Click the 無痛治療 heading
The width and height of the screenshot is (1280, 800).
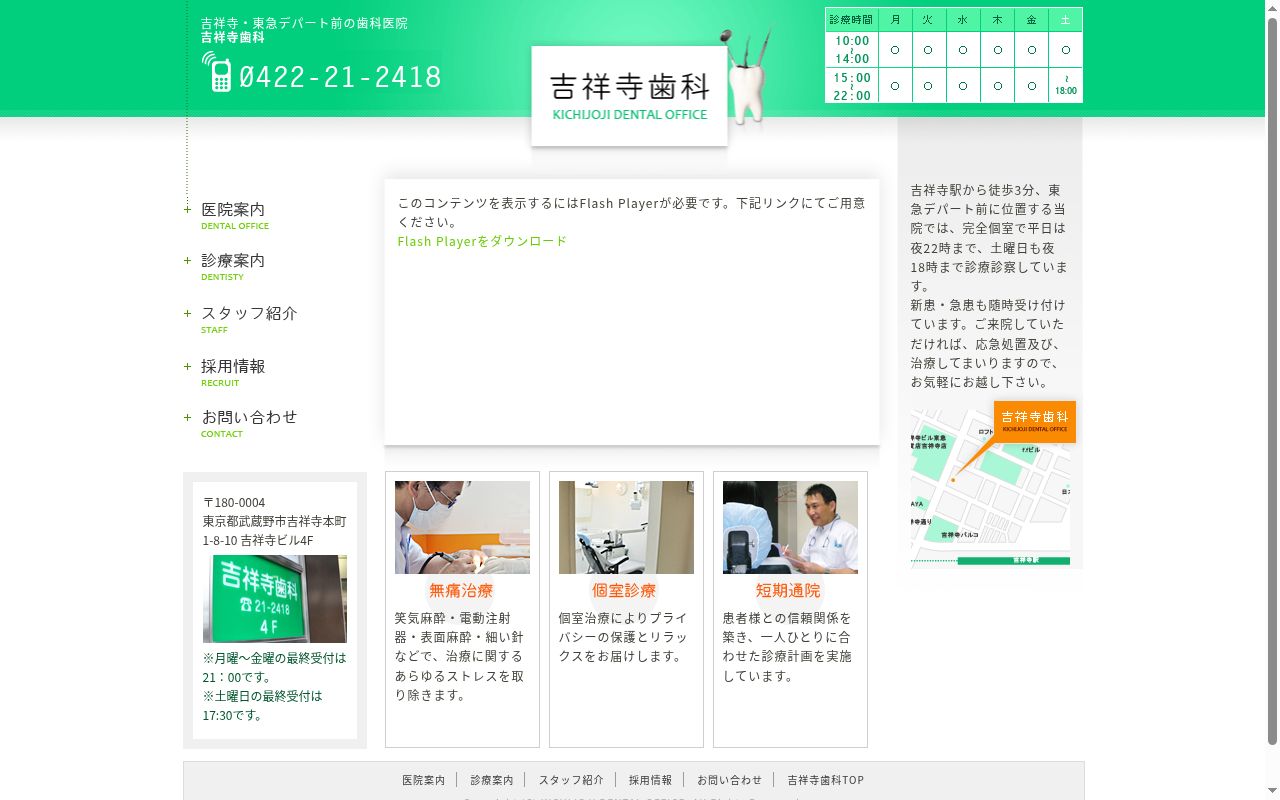click(x=461, y=590)
